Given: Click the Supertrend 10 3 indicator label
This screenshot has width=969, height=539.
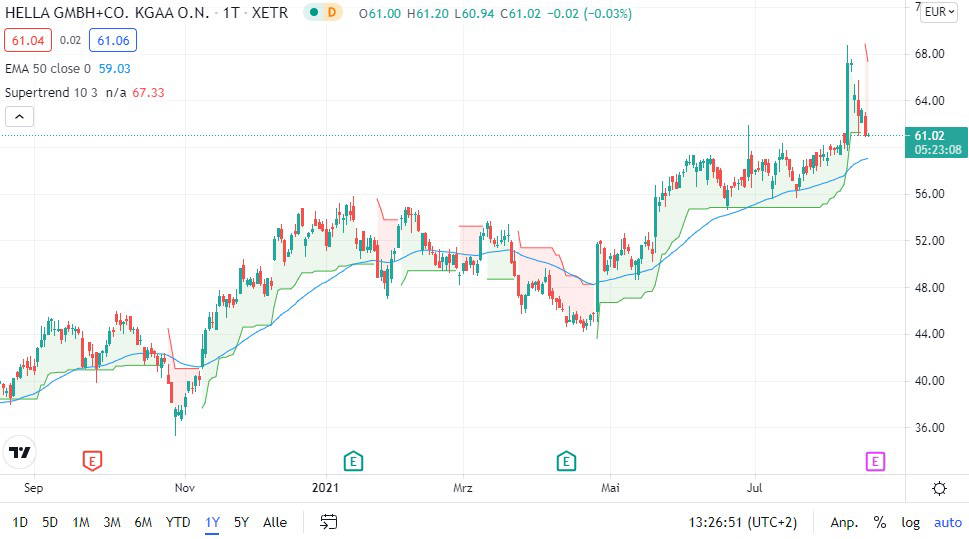Looking at the screenshot, I should (x=51, y=93).
